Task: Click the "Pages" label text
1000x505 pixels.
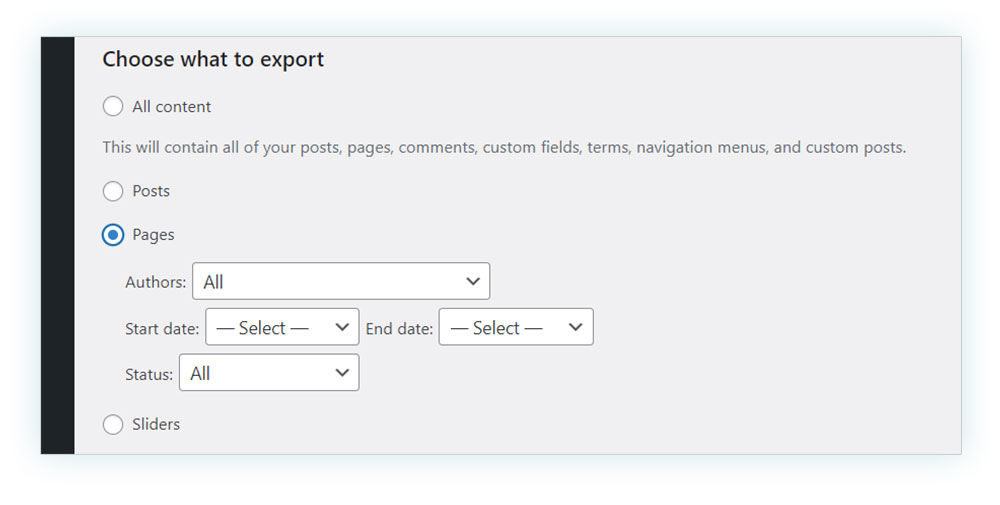Action: [153, 235]
